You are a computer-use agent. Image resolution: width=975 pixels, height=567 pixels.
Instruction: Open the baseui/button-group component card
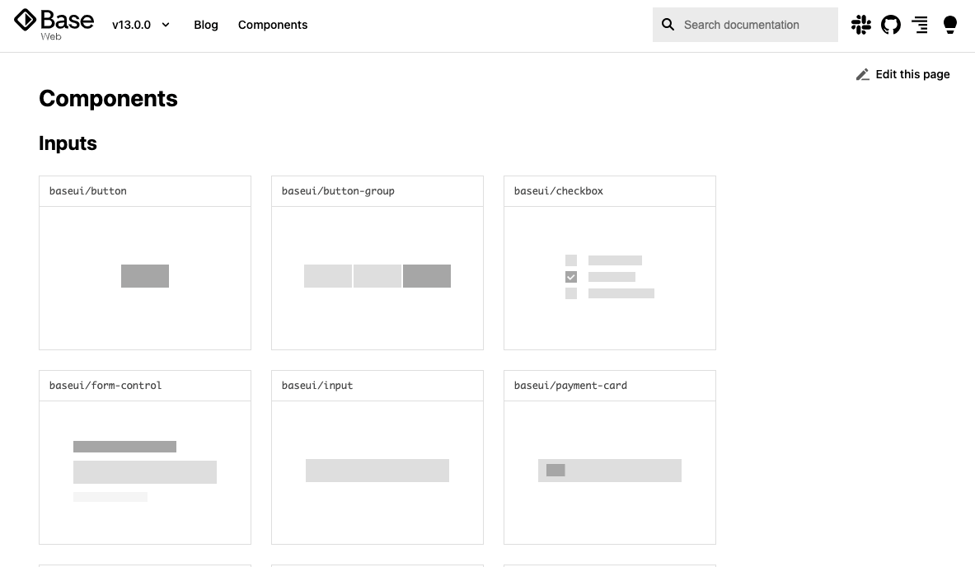[377, 277]
